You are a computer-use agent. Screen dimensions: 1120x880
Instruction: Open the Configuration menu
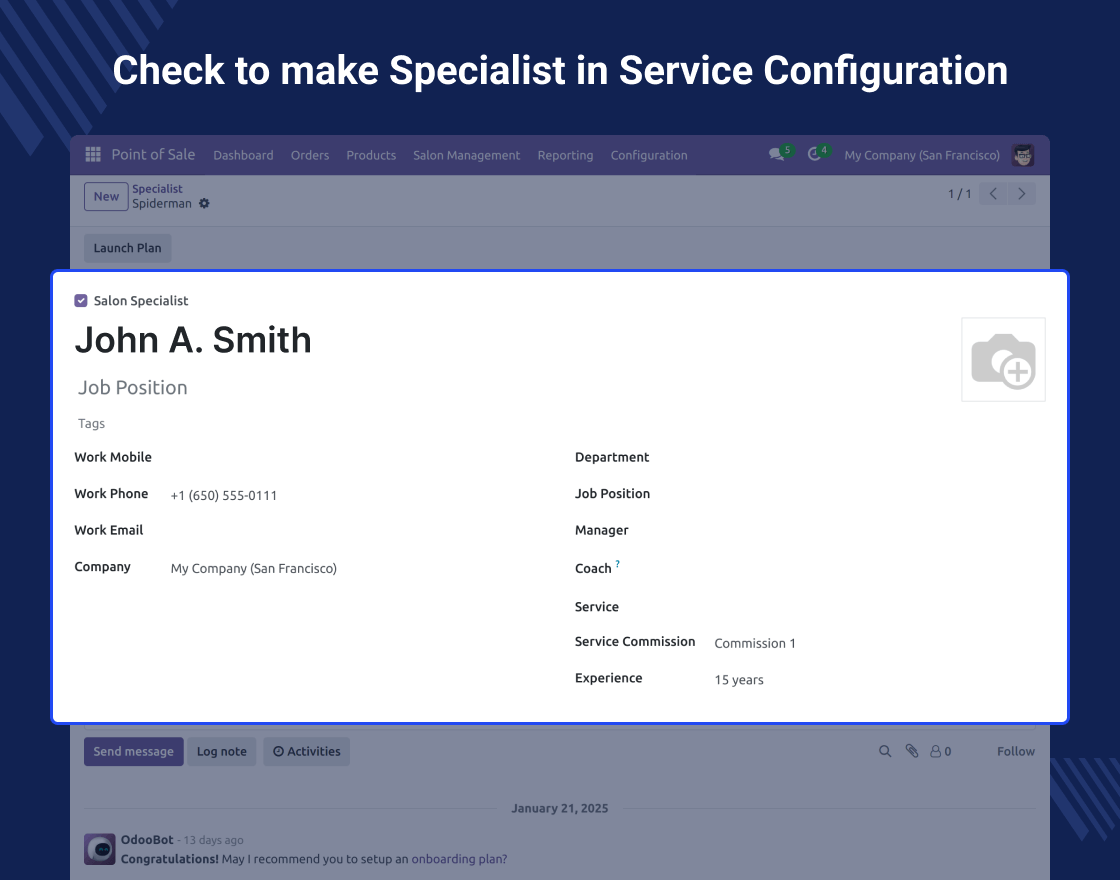tap(649, 155)
